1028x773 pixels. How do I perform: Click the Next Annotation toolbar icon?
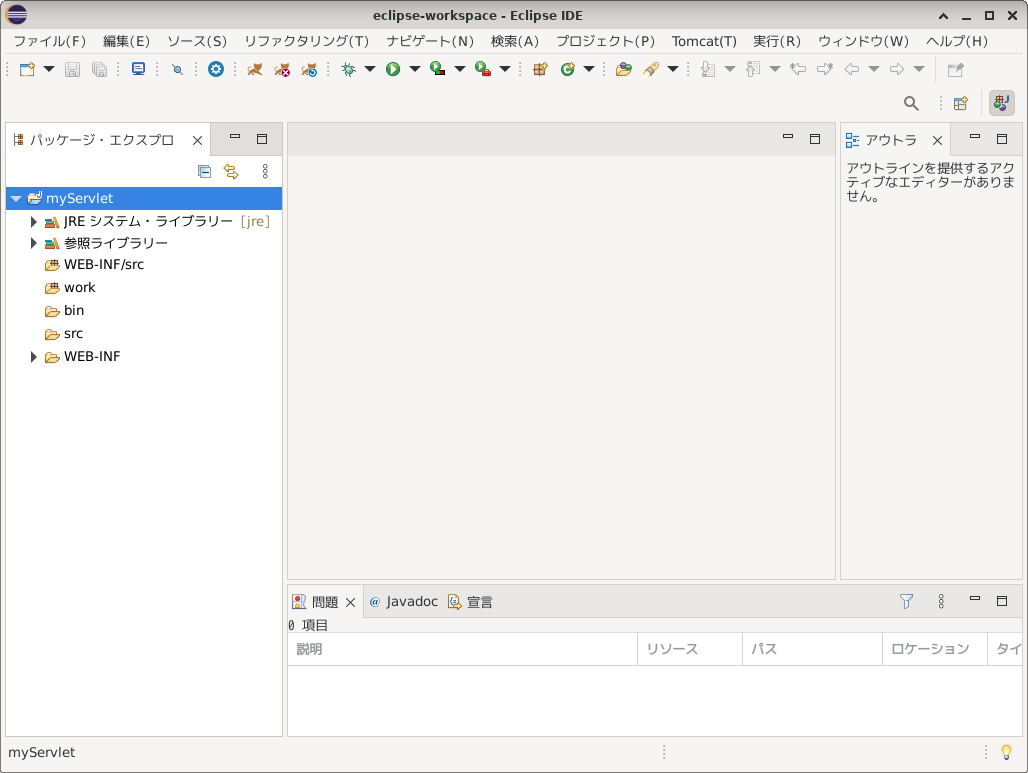click(x=708, y=69)
